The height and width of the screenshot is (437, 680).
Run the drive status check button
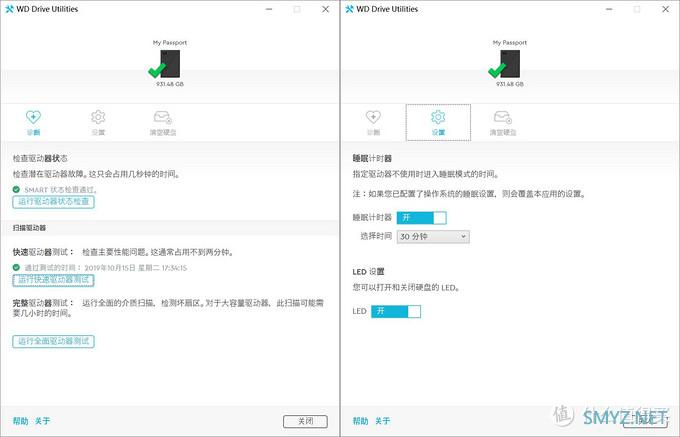click(x=53, y=202)
